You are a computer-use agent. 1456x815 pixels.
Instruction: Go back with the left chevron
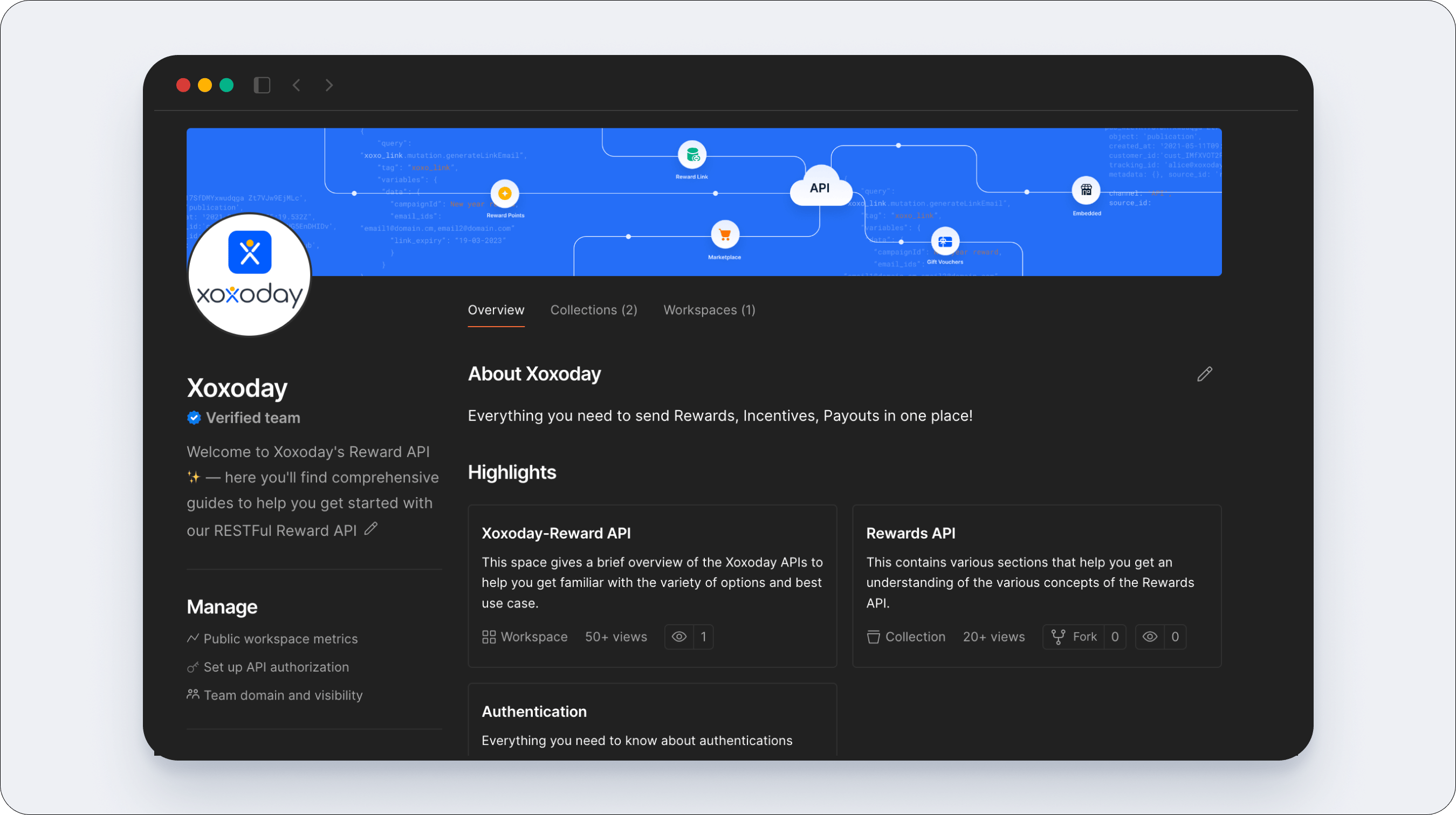297,85
